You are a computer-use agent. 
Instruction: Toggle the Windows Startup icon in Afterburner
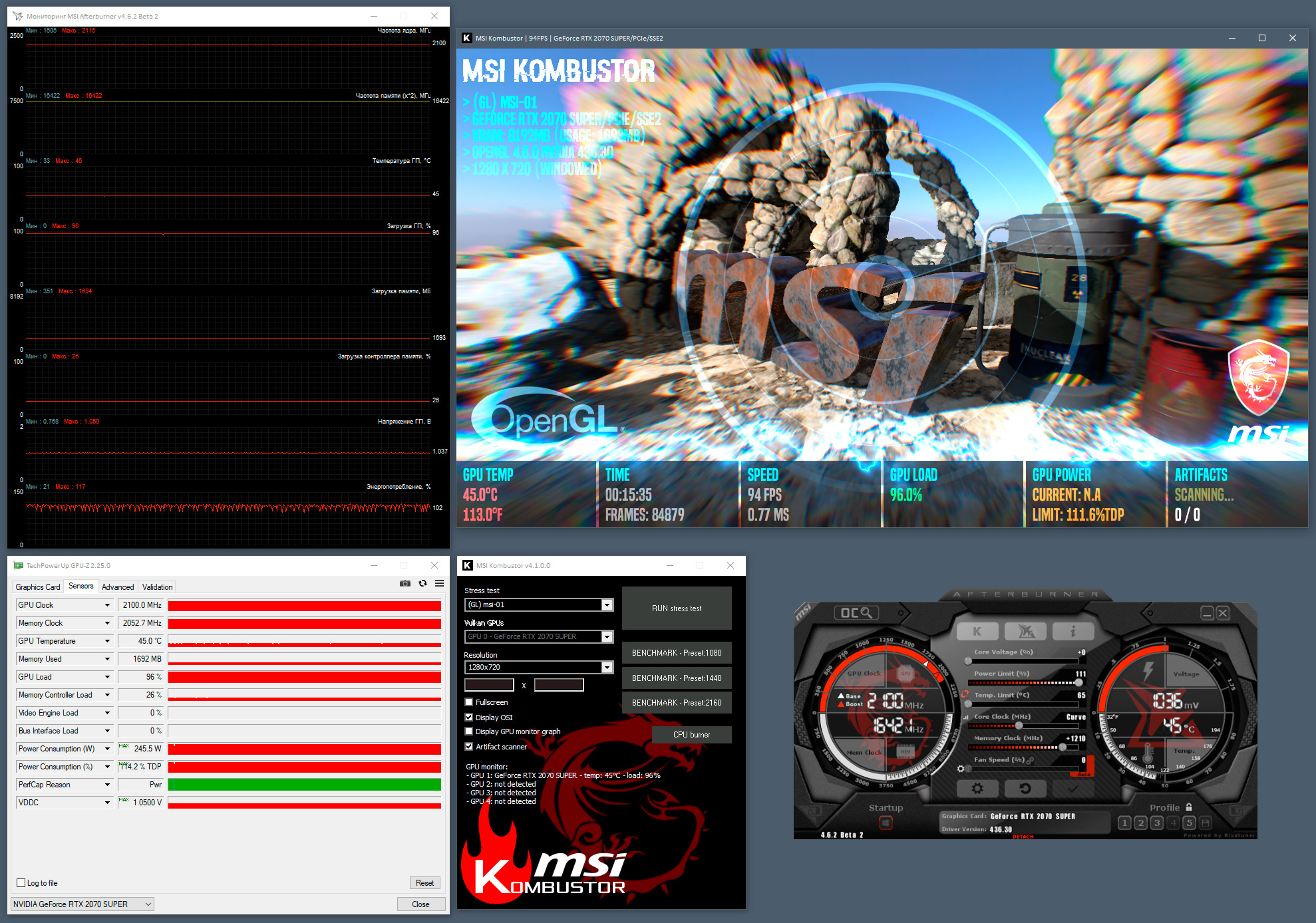pos(886,823)
